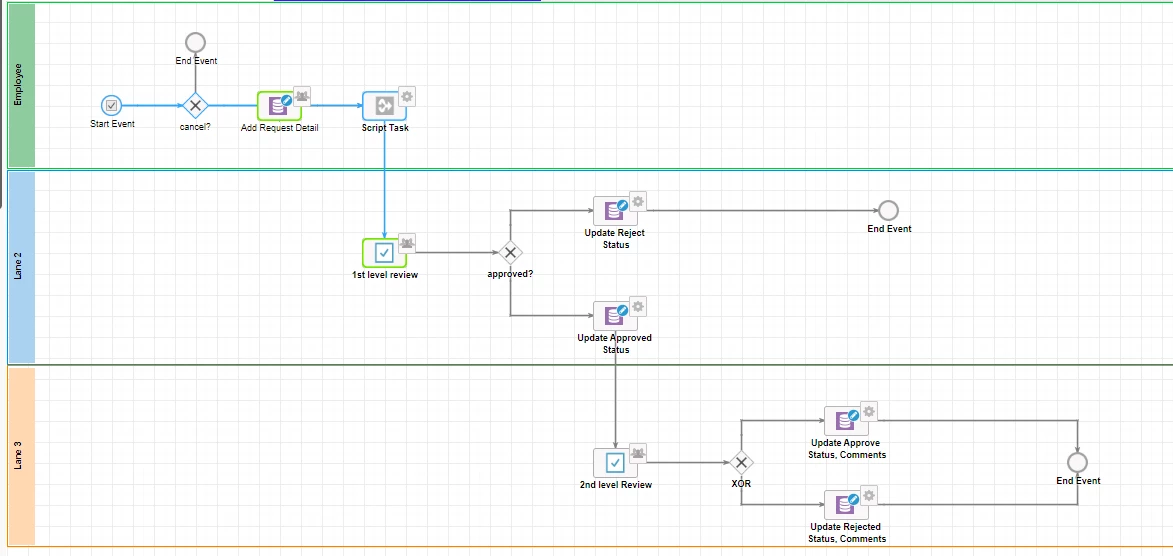Click gear badge on Script Task
Image resolution: width=1173 pixels, height=556 pixels.
407,96
